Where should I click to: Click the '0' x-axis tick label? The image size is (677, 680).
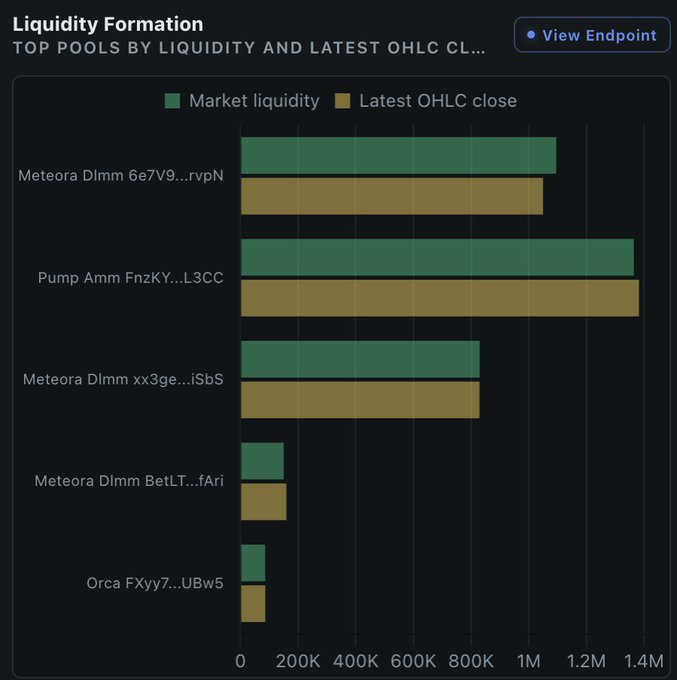[x=240, y=661]
